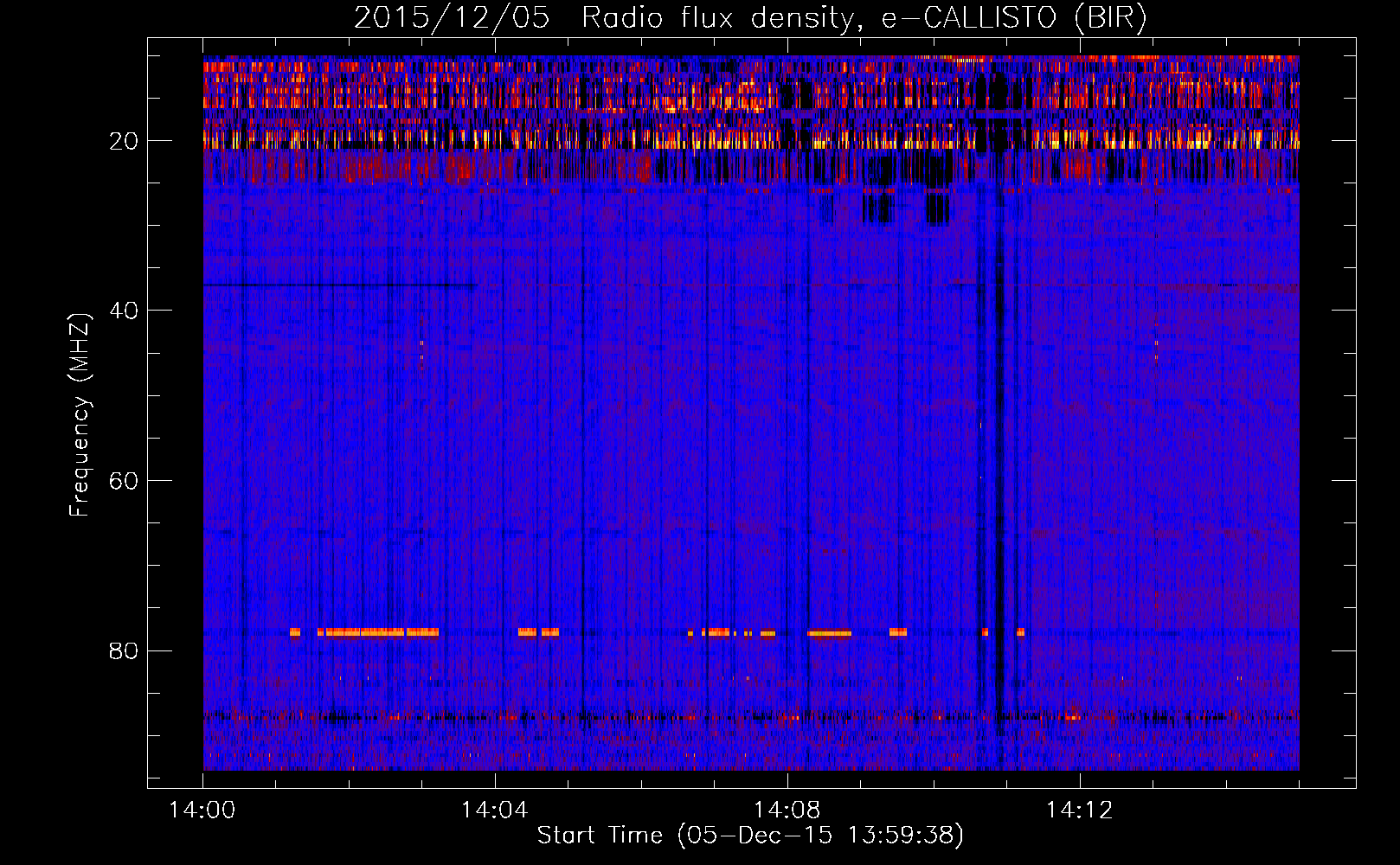This screenshot has width=1400, height=865.
Task: Click the 40 frequency tick label
Action: click(x=125, y=311)
